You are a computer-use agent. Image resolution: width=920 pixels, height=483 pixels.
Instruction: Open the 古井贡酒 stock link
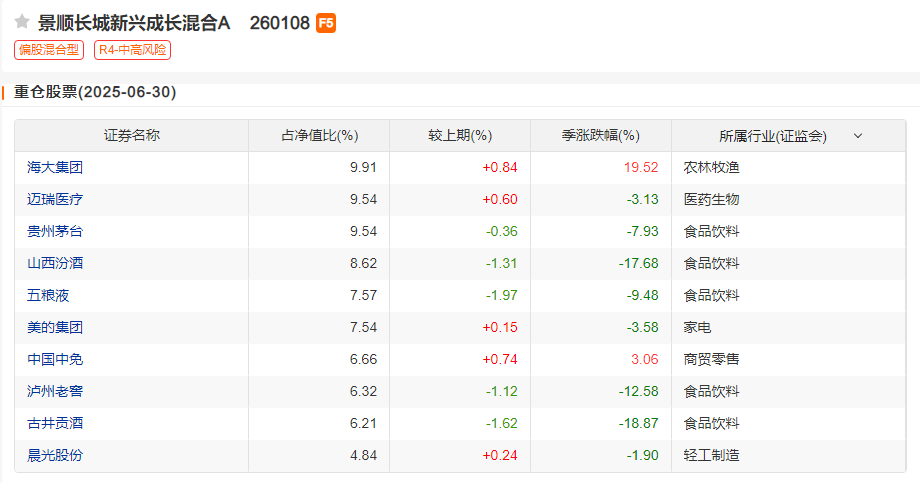(55, 423)
